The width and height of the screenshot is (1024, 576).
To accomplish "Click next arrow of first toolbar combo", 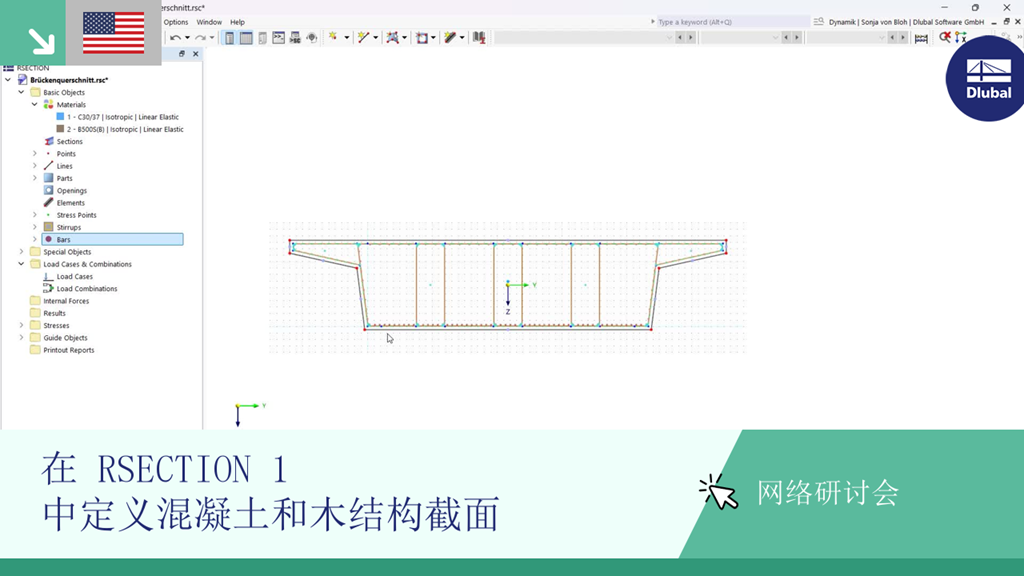I will (x=690, y=38).
